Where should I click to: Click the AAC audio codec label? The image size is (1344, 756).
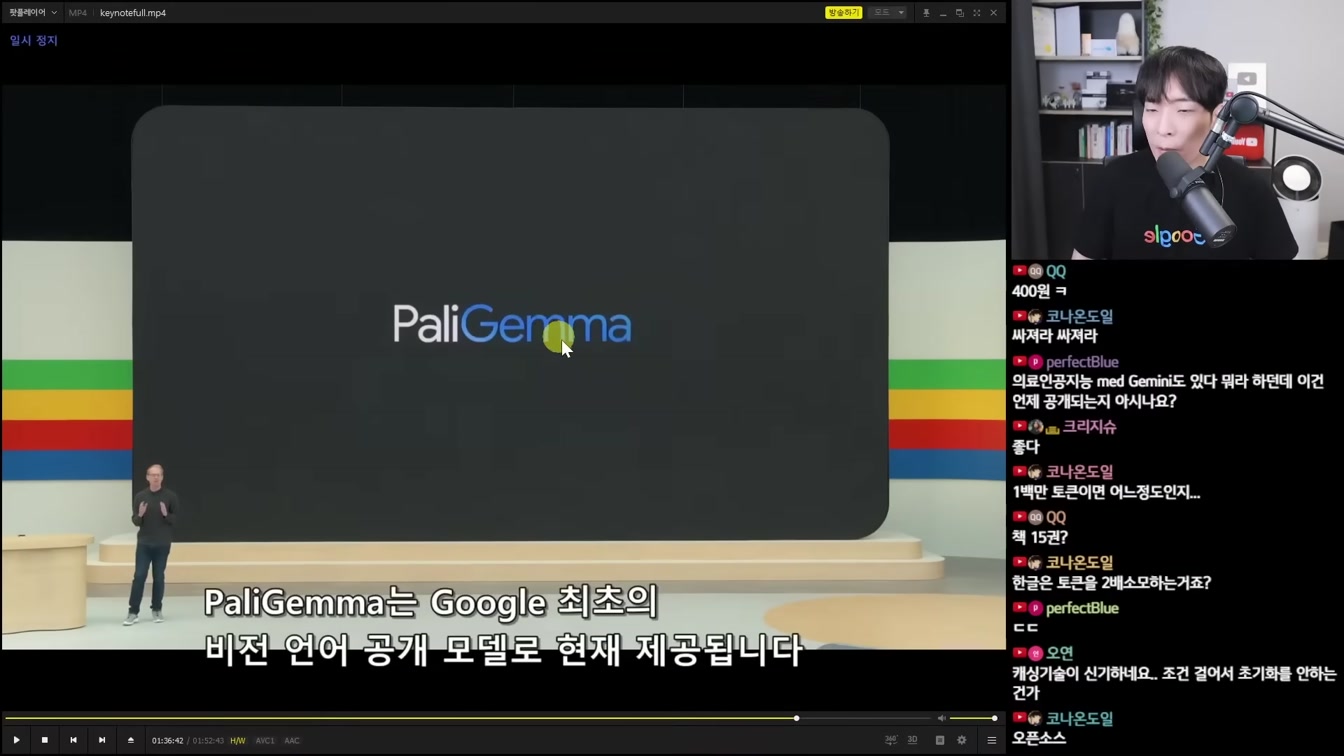pyautogui.click(x=292, y=741)
